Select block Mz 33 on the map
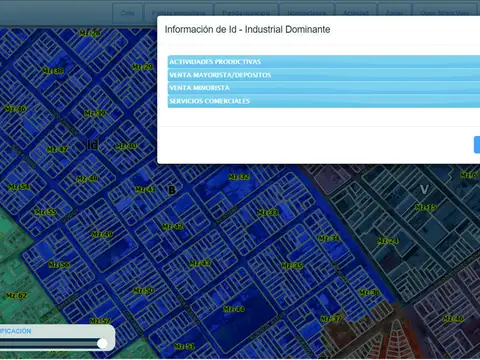This screenshot has height=360, width=480. tap(268, 212)
